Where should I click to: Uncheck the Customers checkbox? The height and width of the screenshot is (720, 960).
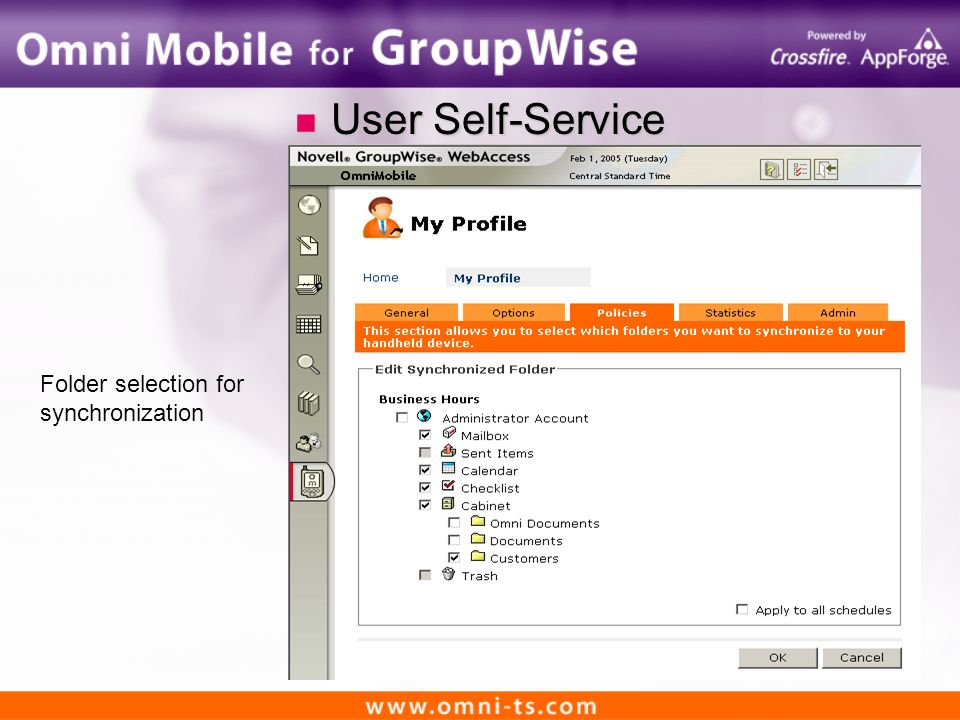pos(454,558)
